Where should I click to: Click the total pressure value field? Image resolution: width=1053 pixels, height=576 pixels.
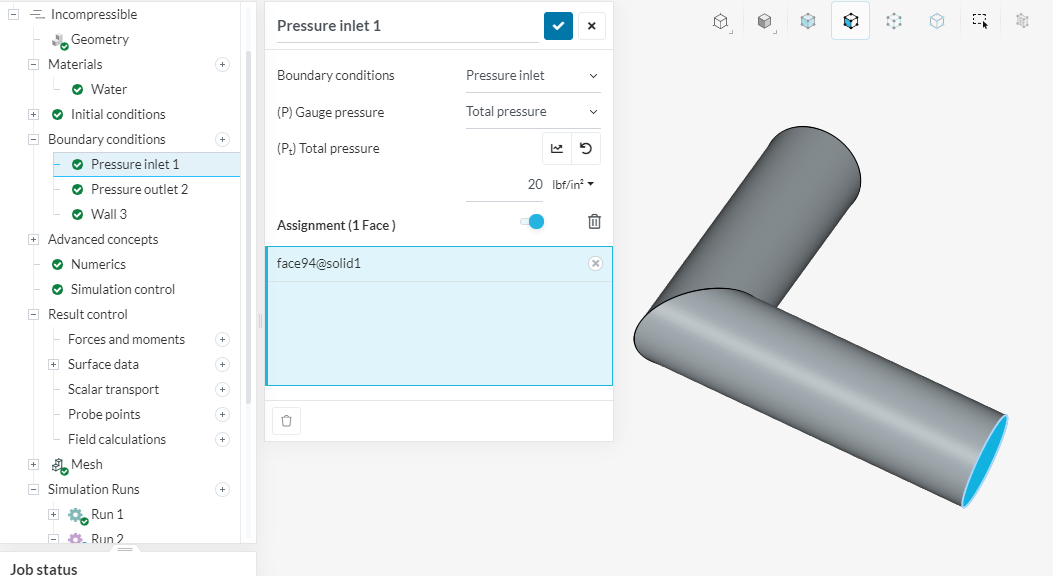click(506, 184)
